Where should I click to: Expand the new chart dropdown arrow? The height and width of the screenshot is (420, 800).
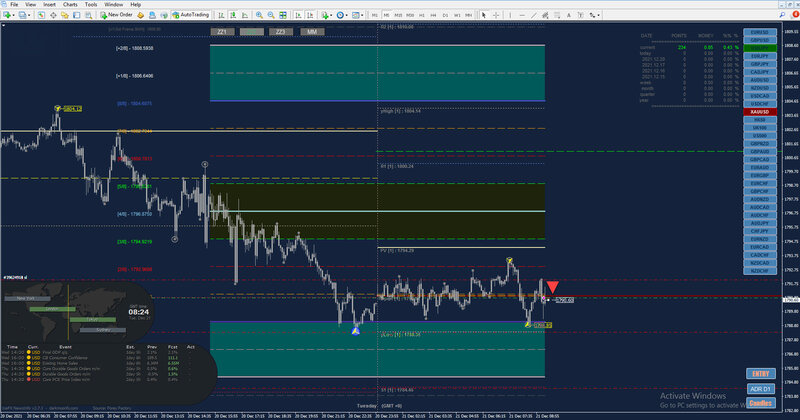tap(14, 15)
